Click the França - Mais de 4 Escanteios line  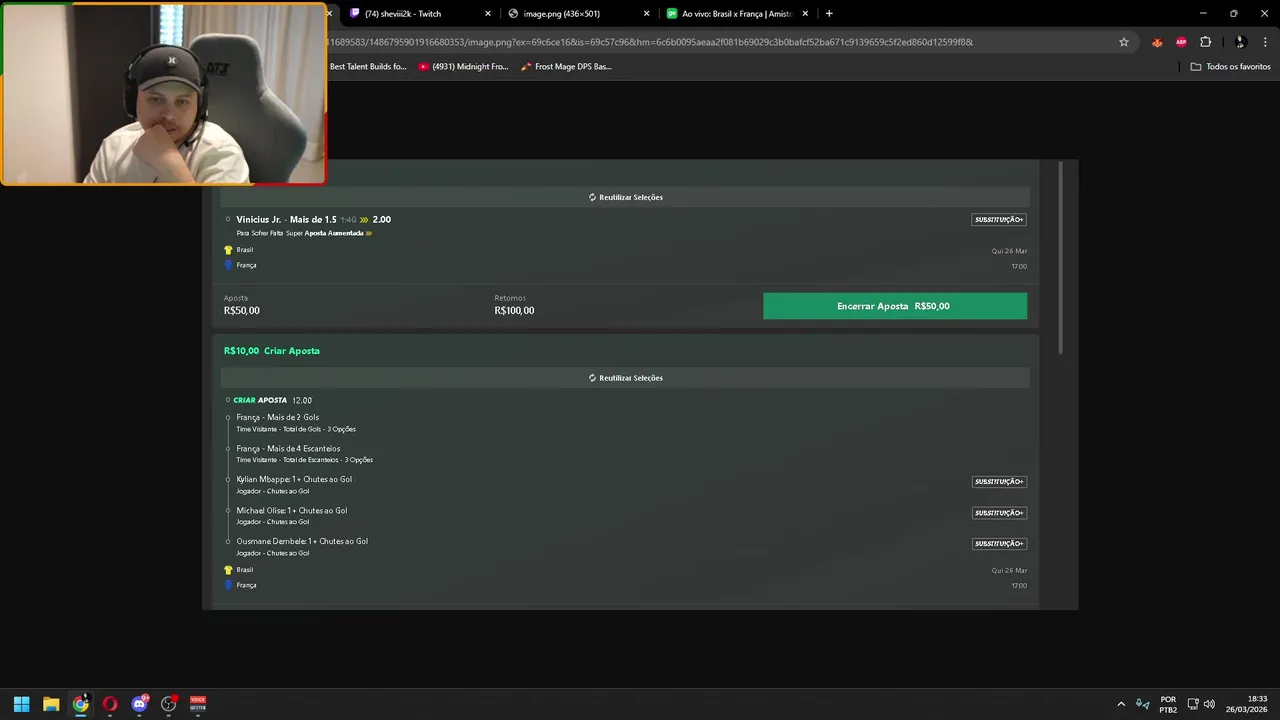pyautogui.click(x=288, y=449)
